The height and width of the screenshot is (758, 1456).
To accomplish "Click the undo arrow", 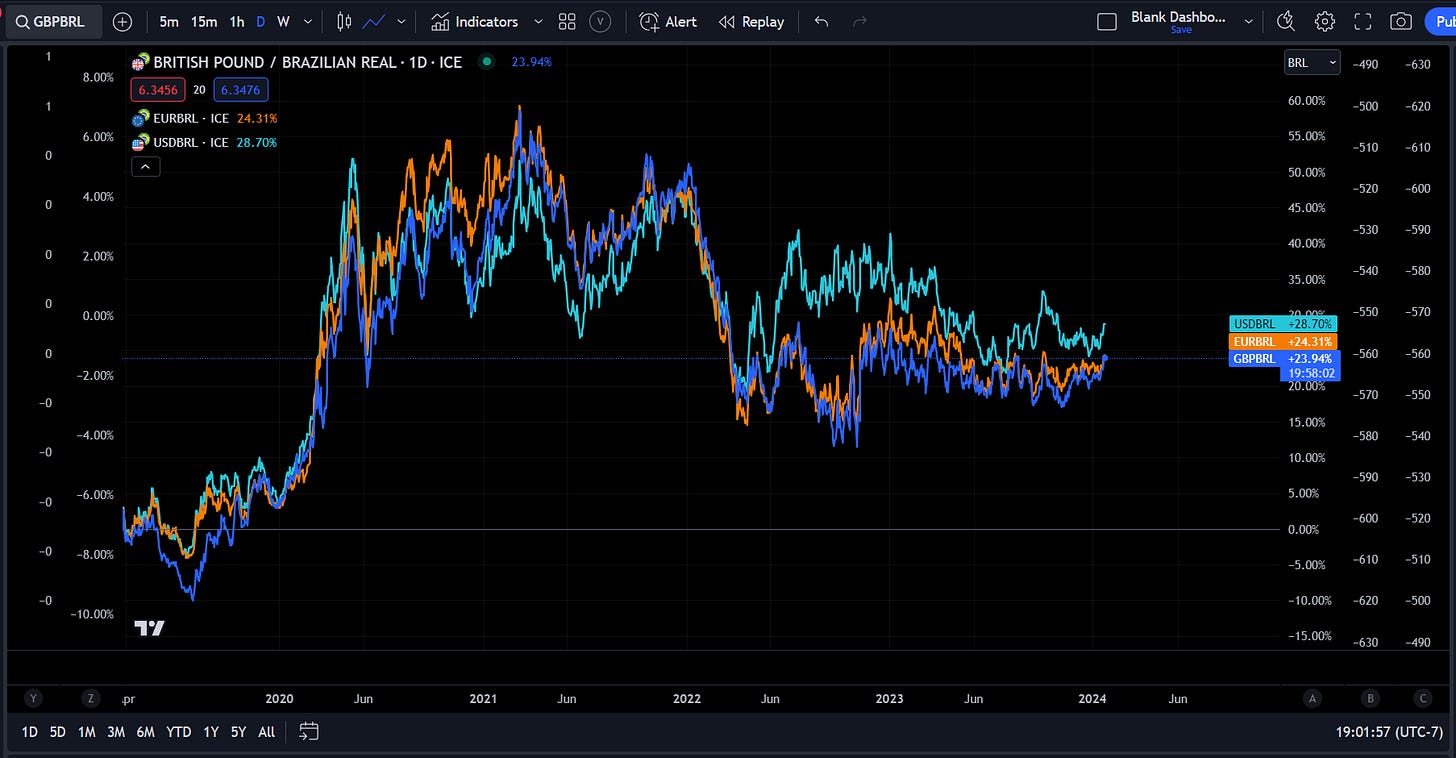I will [821, 21].
